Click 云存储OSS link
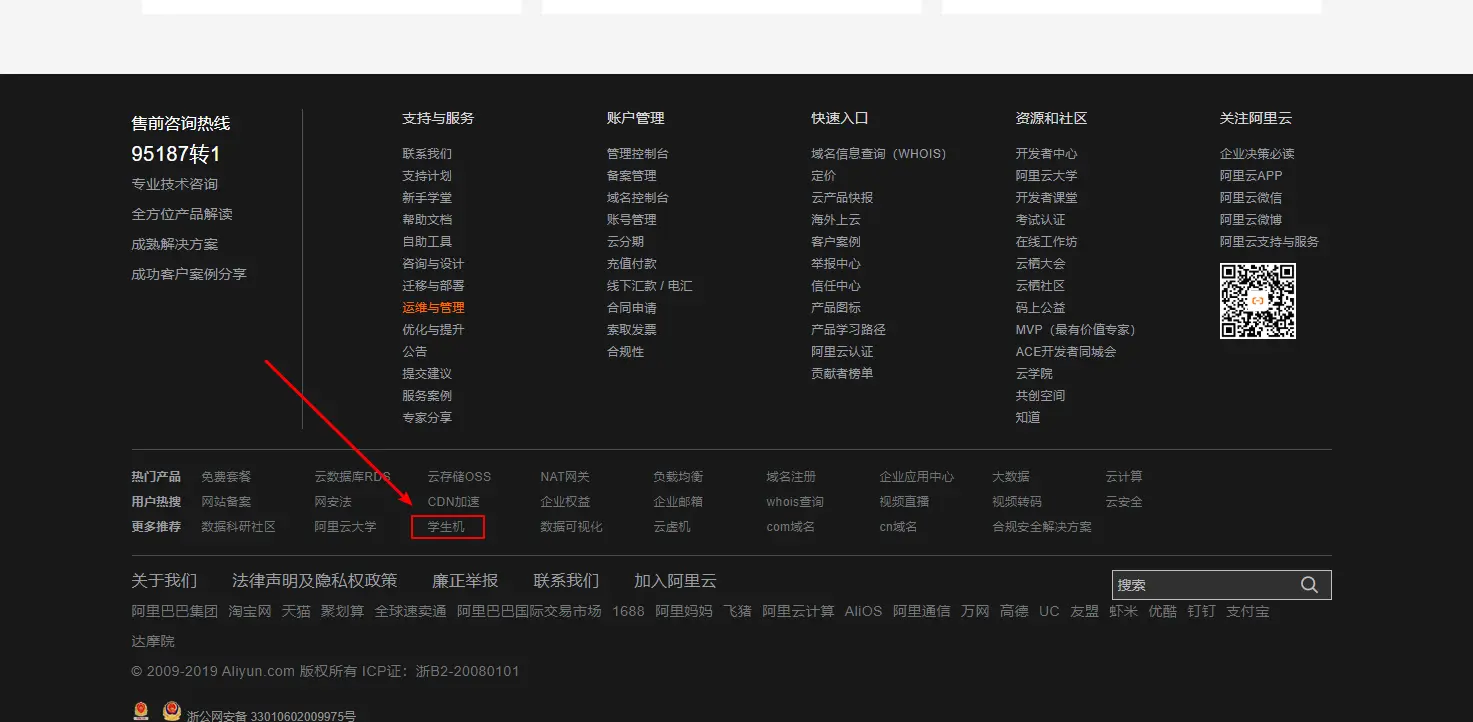 pyautogui.click(x=459, y=477)
